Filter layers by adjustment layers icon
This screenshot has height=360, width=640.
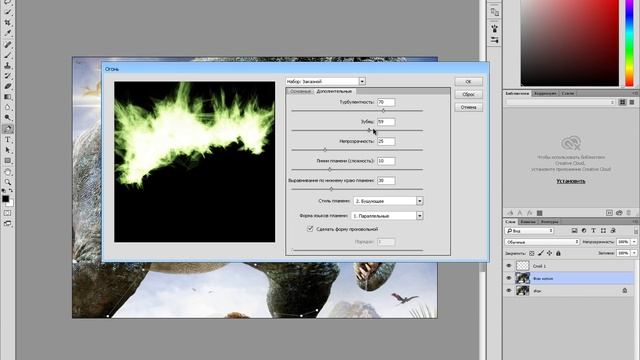tap(584, 231)
